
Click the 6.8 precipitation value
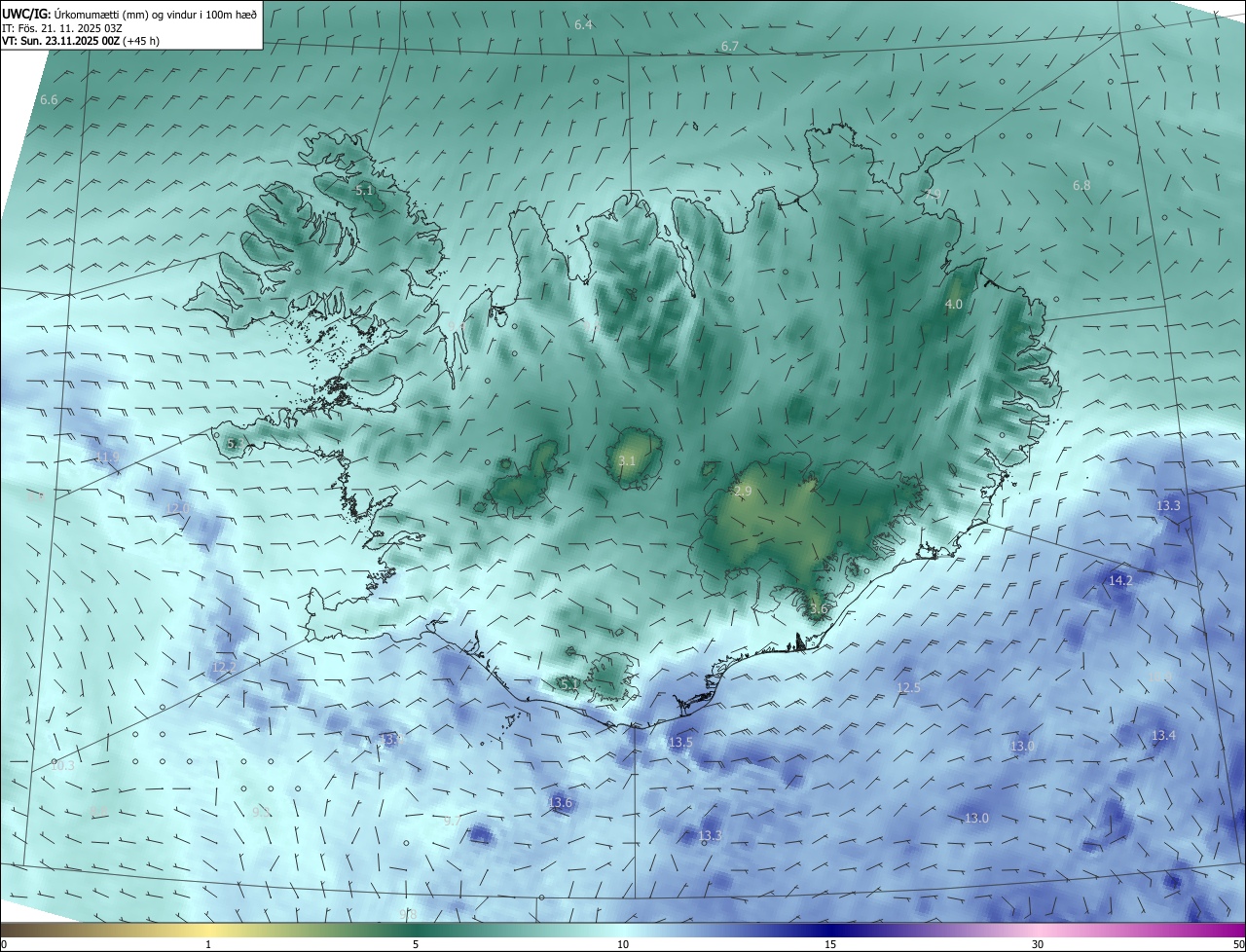tap(1081, 186)
